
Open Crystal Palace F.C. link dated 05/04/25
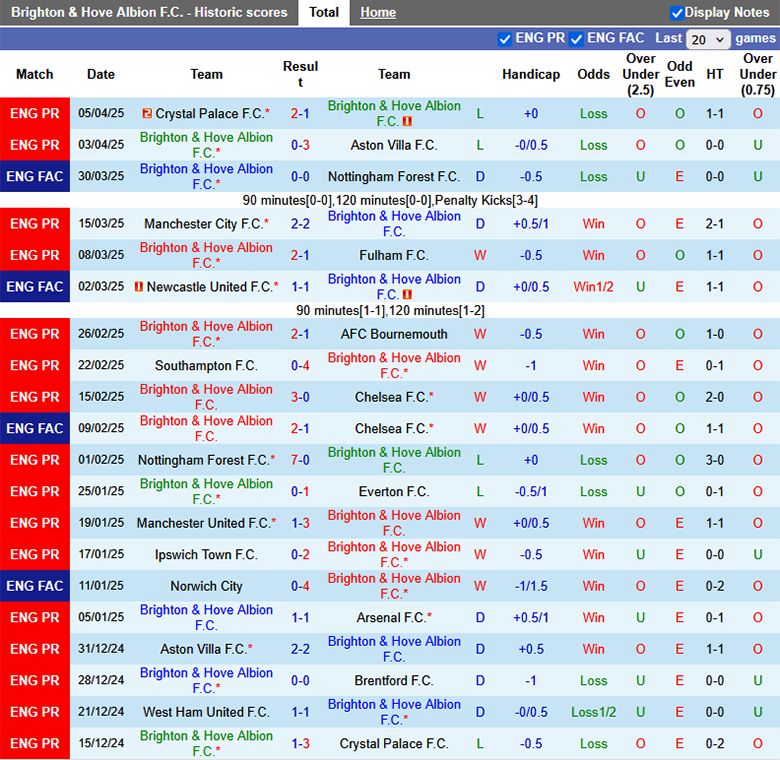pos(209,114)
